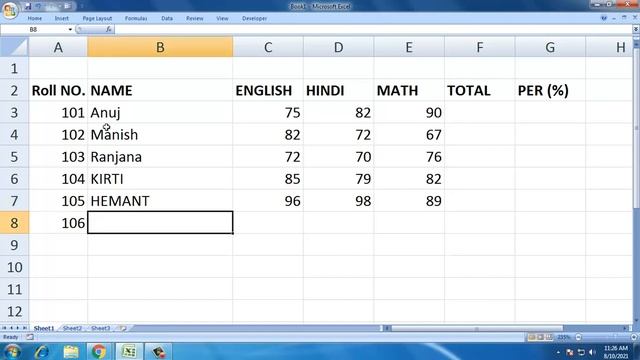The image size is (640, 360).
Task: Click the Name Box showing B8
Action: (x=33, y=29)
